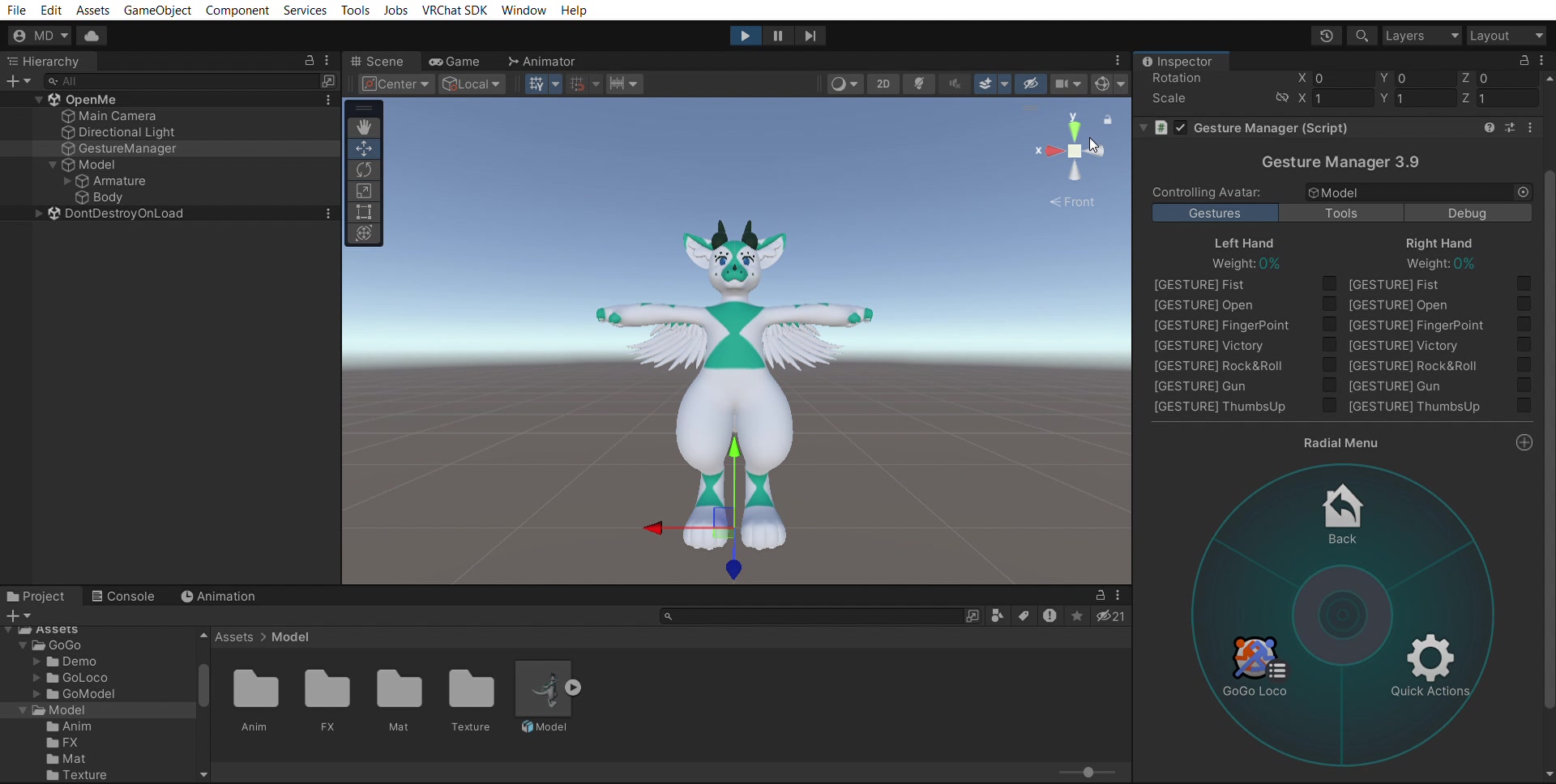
Task: Select the combined Transform tool
Action: 364,233
